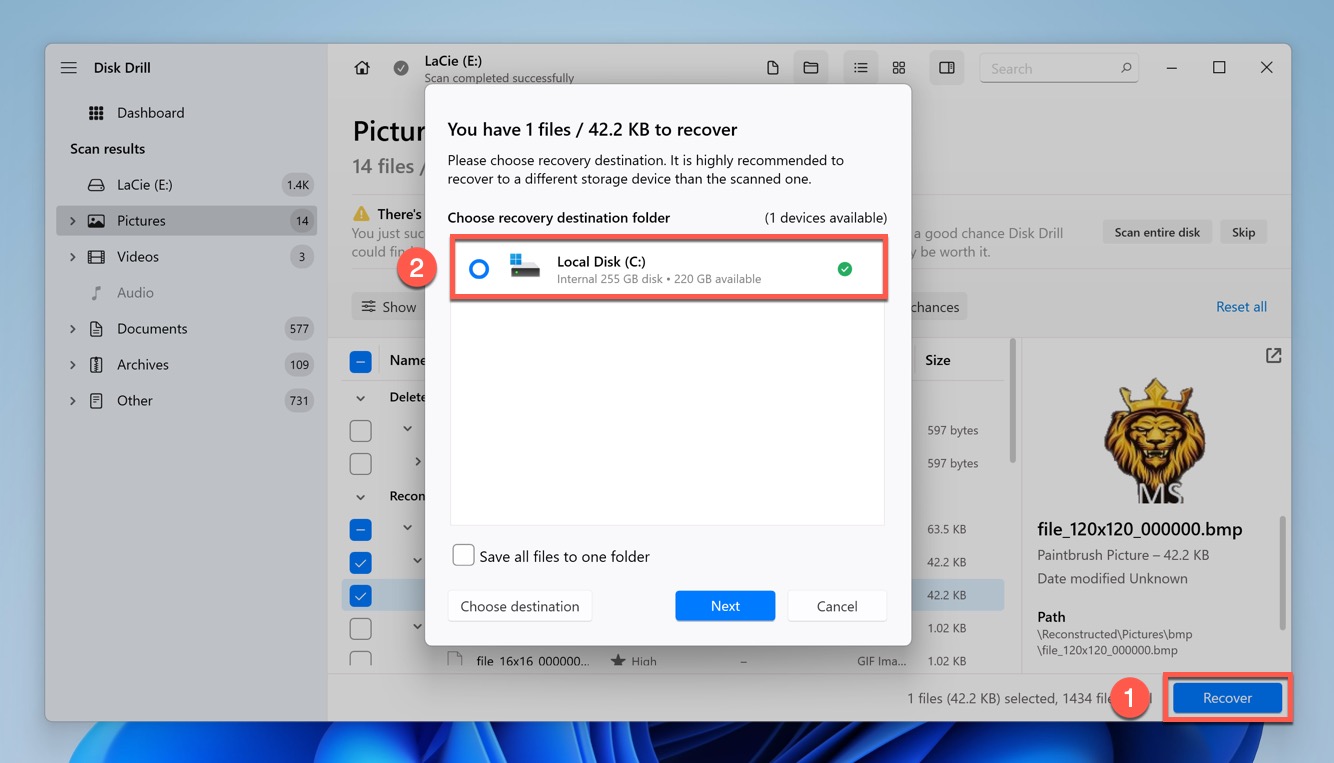1334x763 pixels.
Task: Toggle the select-all checkbox in header
Action: pyautogui.click(x=361, y=361)
